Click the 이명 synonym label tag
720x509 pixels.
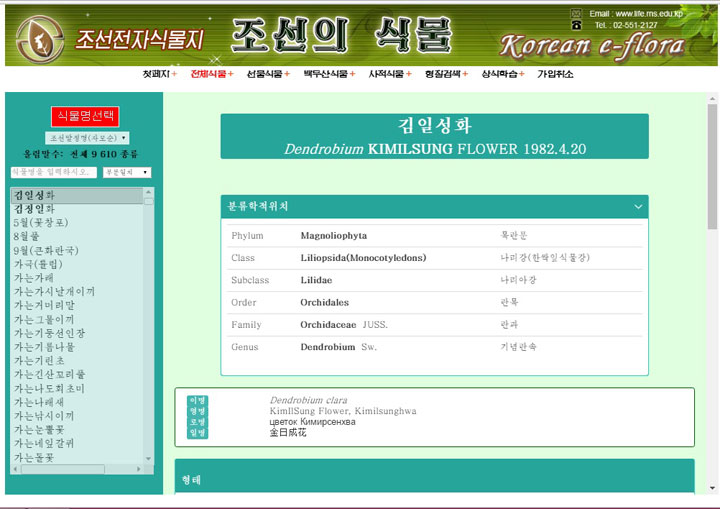197,401
